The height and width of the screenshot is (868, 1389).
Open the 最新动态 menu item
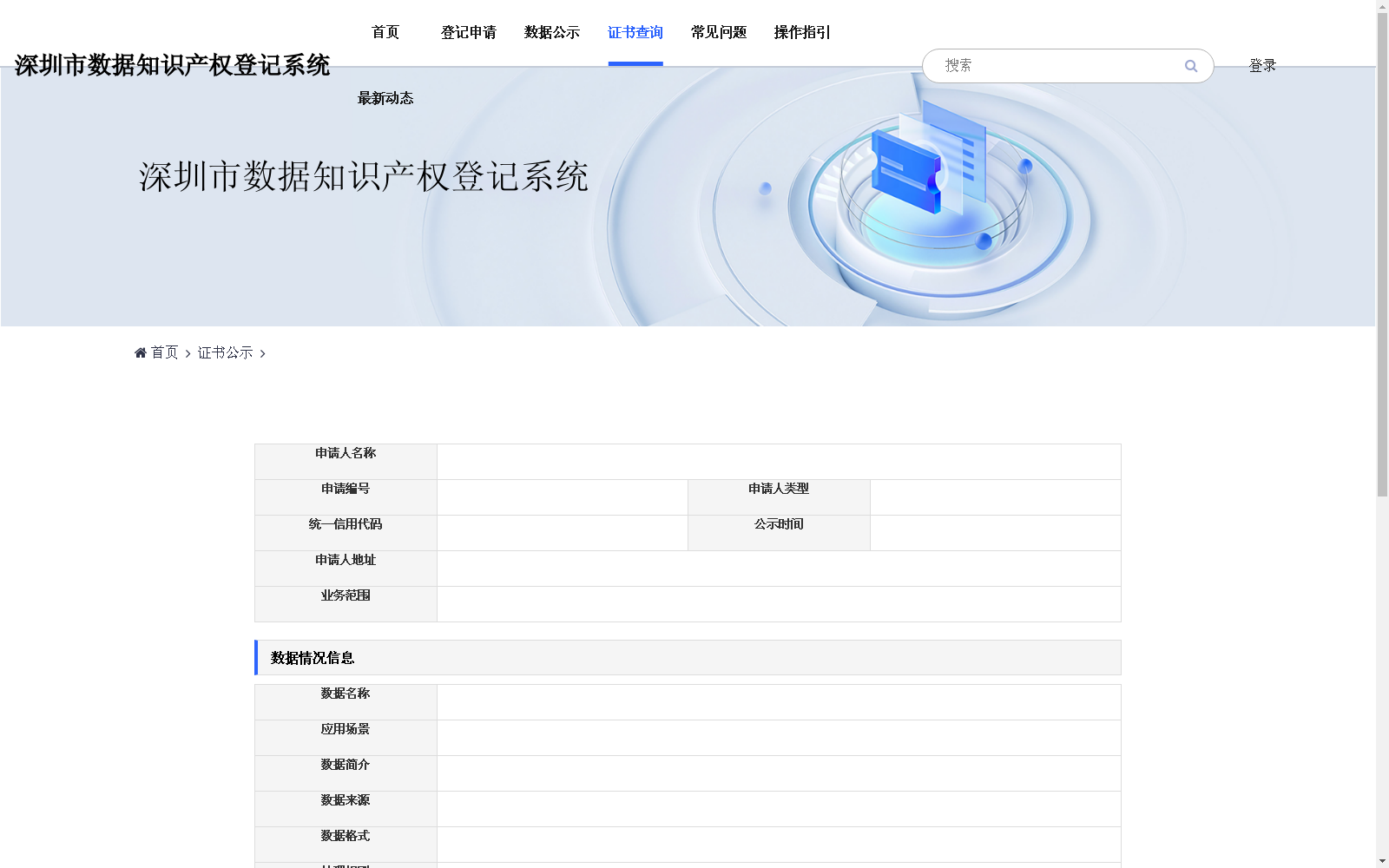coord(385,99)
